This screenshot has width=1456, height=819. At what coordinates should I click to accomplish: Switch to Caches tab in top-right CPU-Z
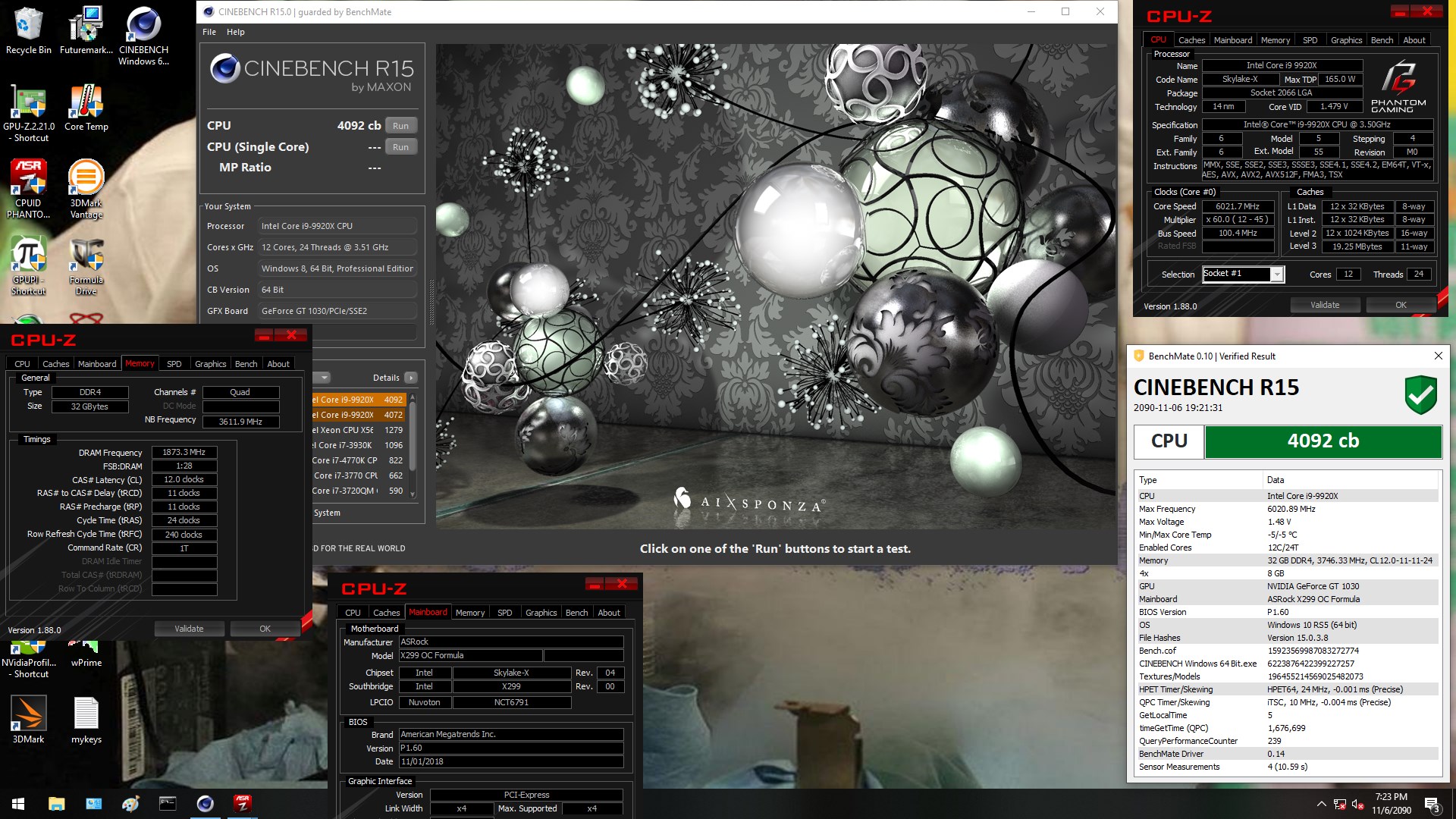(x=1191, y=40)
